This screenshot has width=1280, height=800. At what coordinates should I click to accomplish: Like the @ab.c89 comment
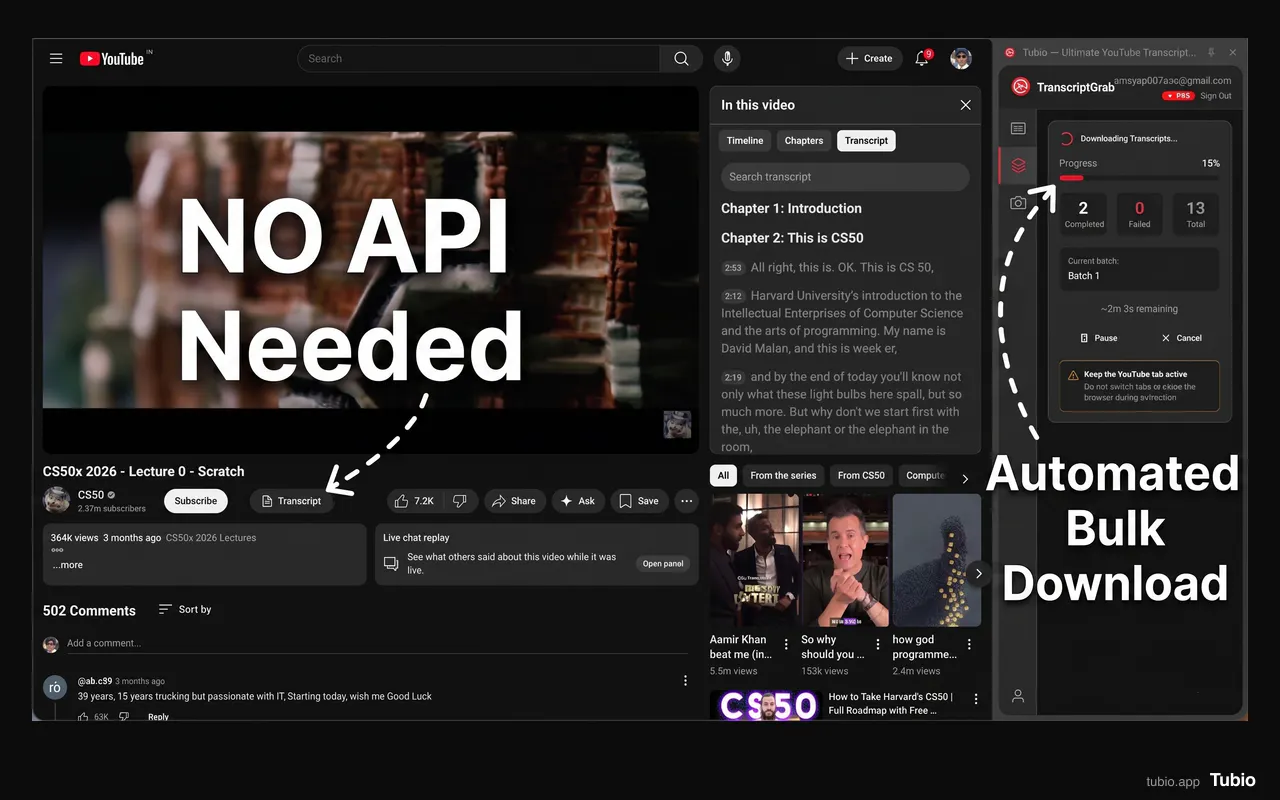84,717
